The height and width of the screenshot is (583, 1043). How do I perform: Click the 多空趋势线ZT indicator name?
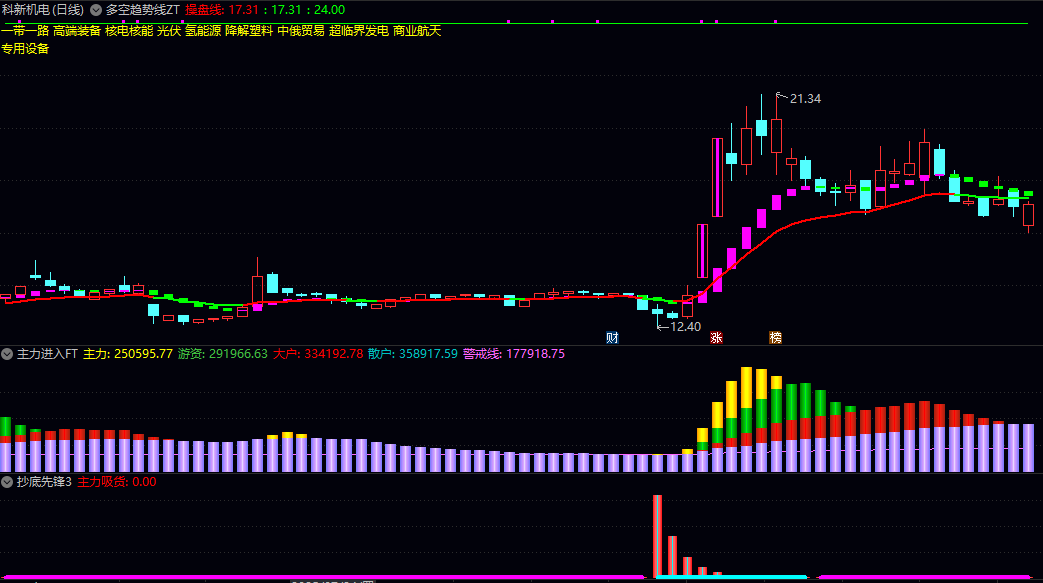click(142, 10)
